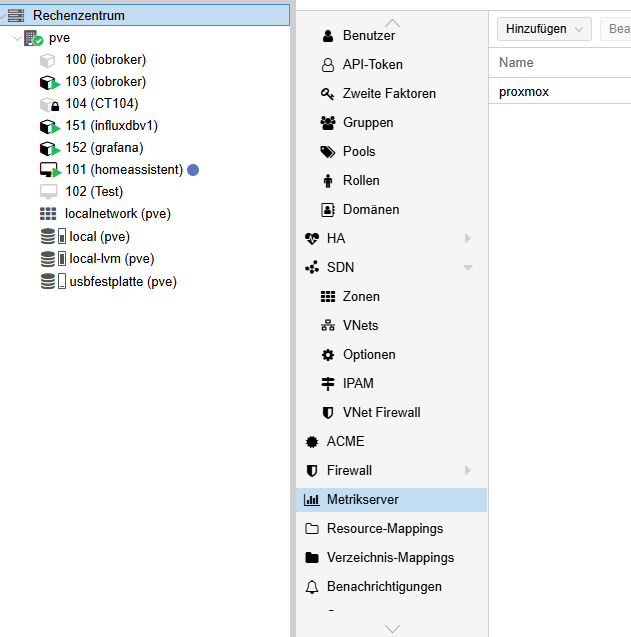This screenshot has width=631, height=637.
Task: Collapse the Rechenzentrum tree root
Action: [3, 15]
